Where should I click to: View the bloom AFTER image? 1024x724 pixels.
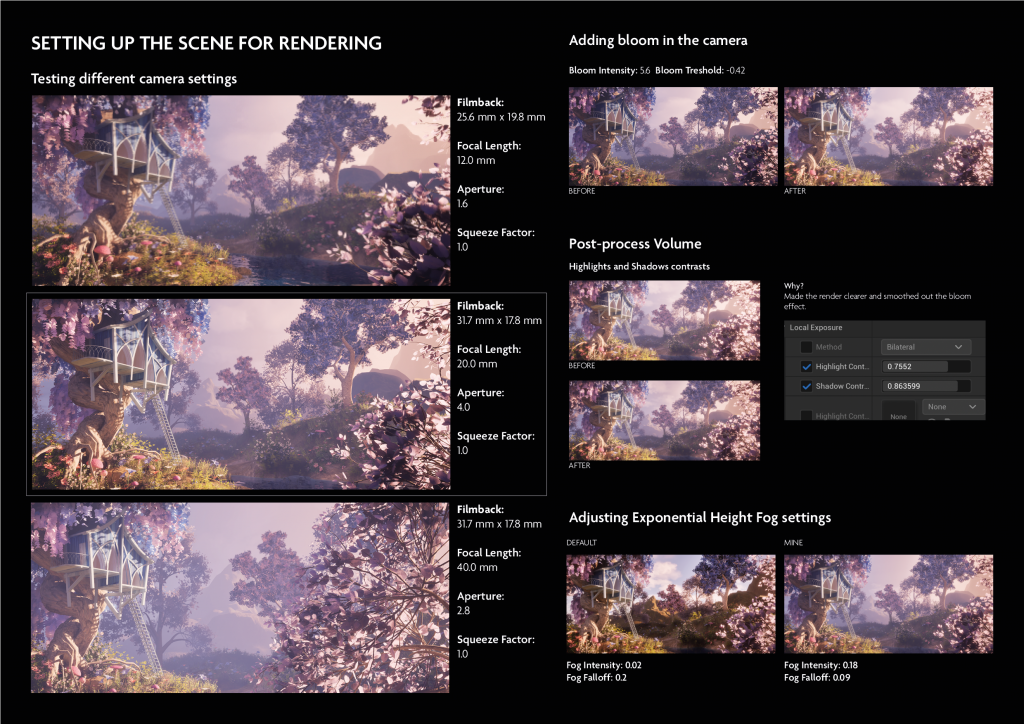pyautogui.click(x=888, y=135)
